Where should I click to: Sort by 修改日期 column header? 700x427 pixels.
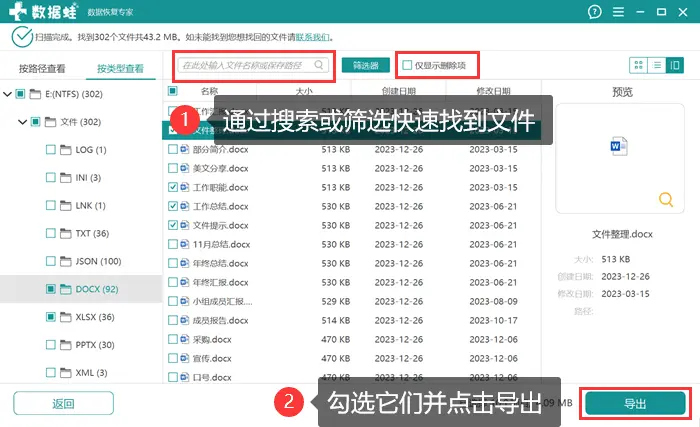pos(493,91)
